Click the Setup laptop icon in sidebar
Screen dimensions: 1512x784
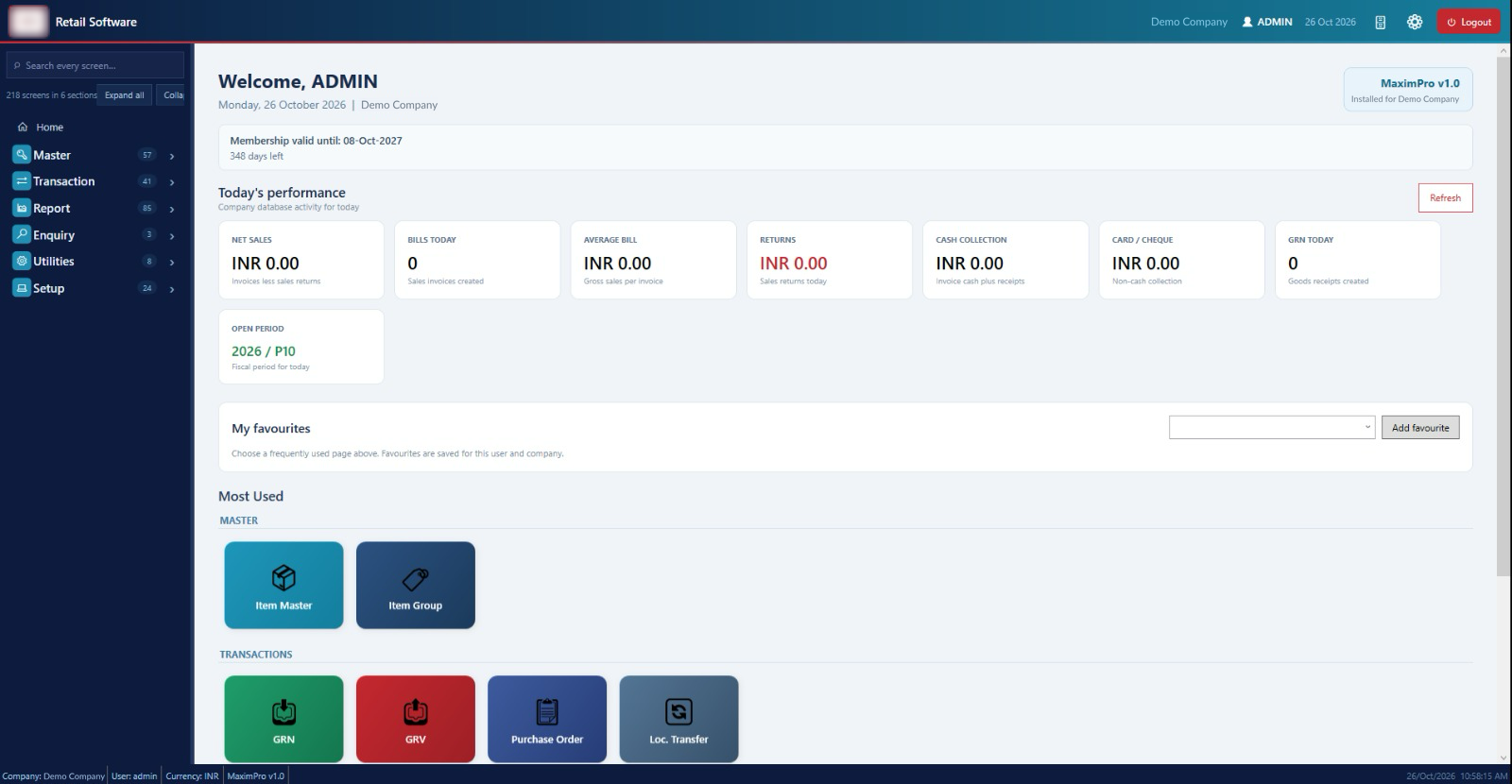pyautogui.click(x=22, y=288)
